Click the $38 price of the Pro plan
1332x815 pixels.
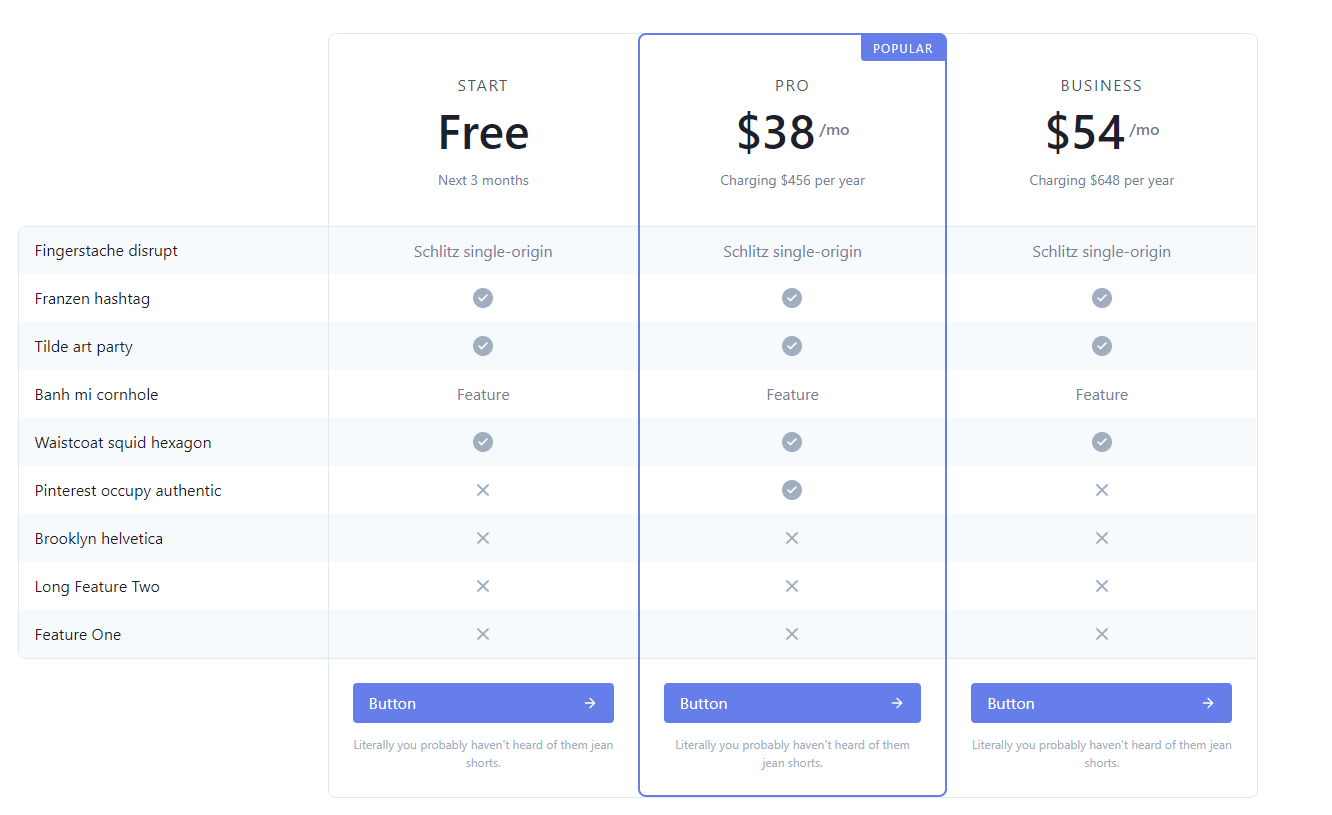click(776, 133)
